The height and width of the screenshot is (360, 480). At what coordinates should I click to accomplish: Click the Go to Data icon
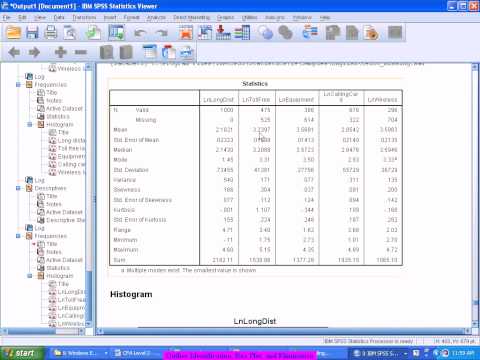pyautogui.click(x=186, y=33)
